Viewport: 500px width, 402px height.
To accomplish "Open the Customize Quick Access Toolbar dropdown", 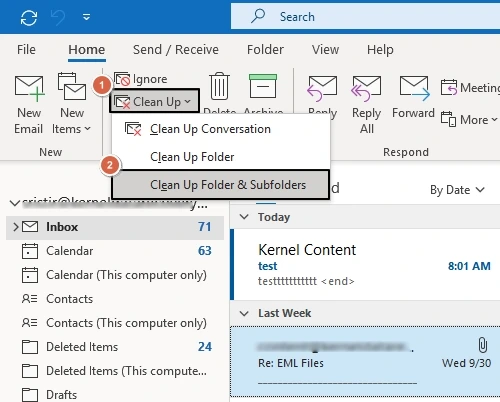I will point(86,17).
